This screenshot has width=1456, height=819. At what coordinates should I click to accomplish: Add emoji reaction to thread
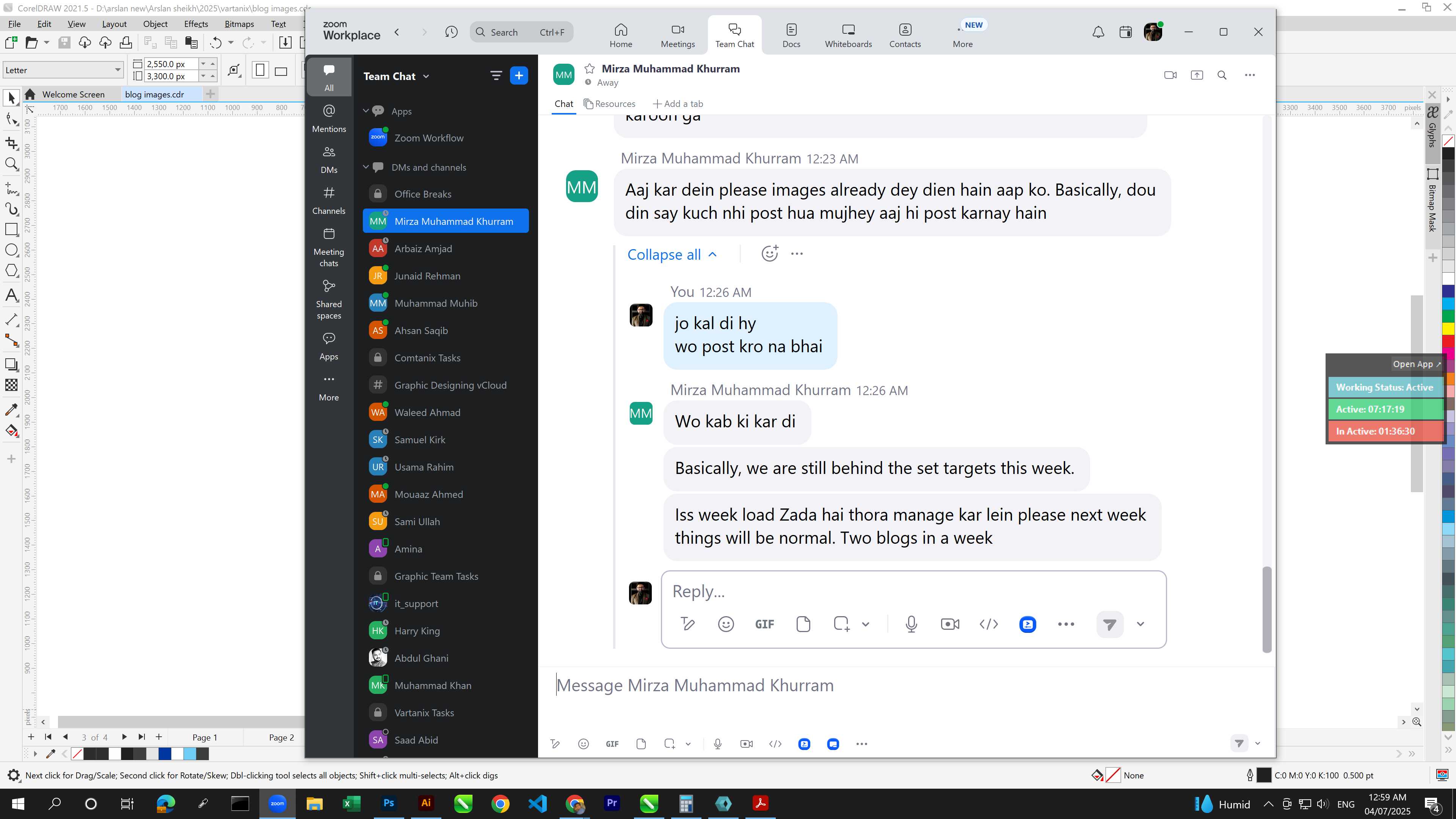point(770,254)
